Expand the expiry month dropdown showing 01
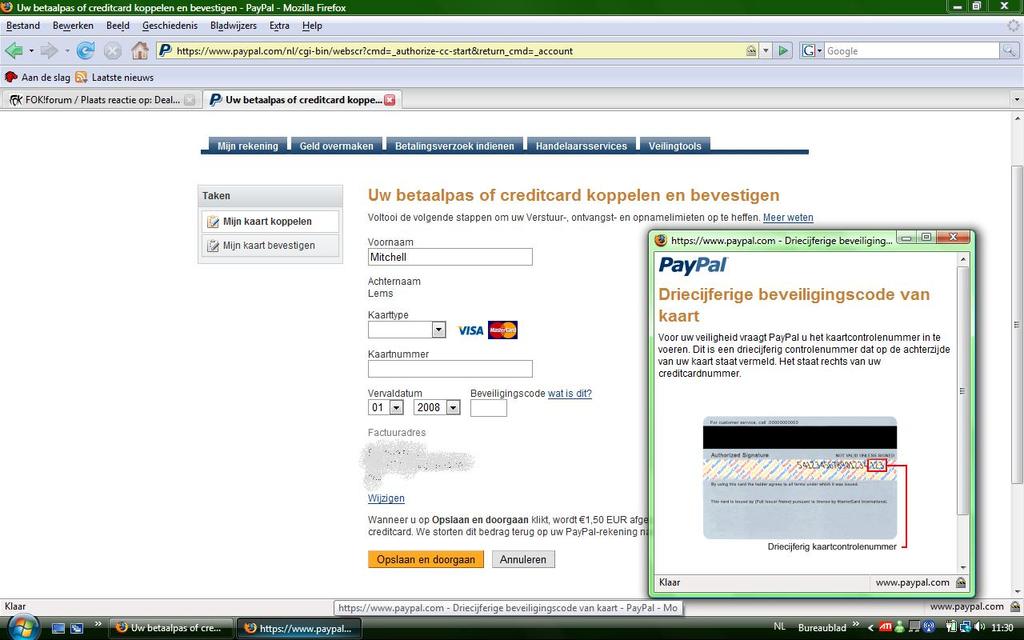Screen dimensions: 1024x640 (x=396, y=408)
